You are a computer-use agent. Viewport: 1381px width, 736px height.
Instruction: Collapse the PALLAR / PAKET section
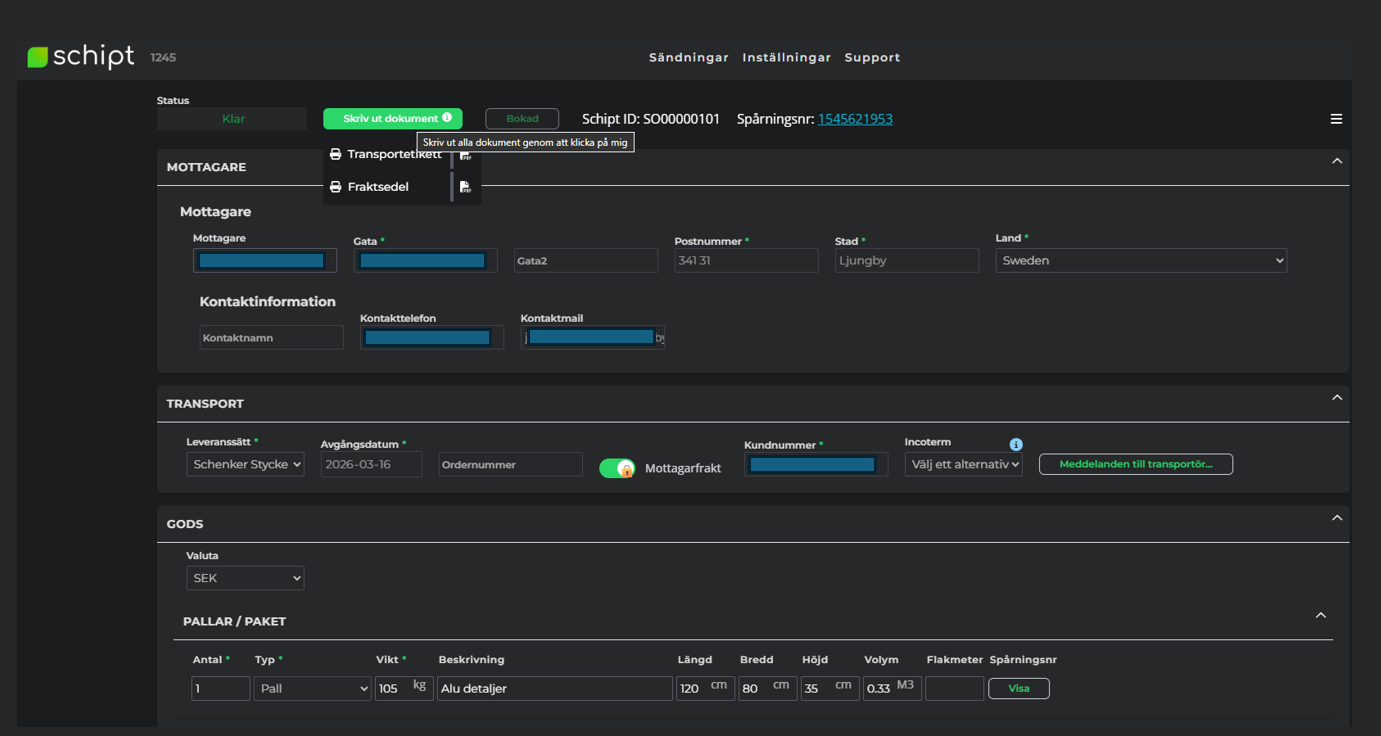coord(1320,615)
